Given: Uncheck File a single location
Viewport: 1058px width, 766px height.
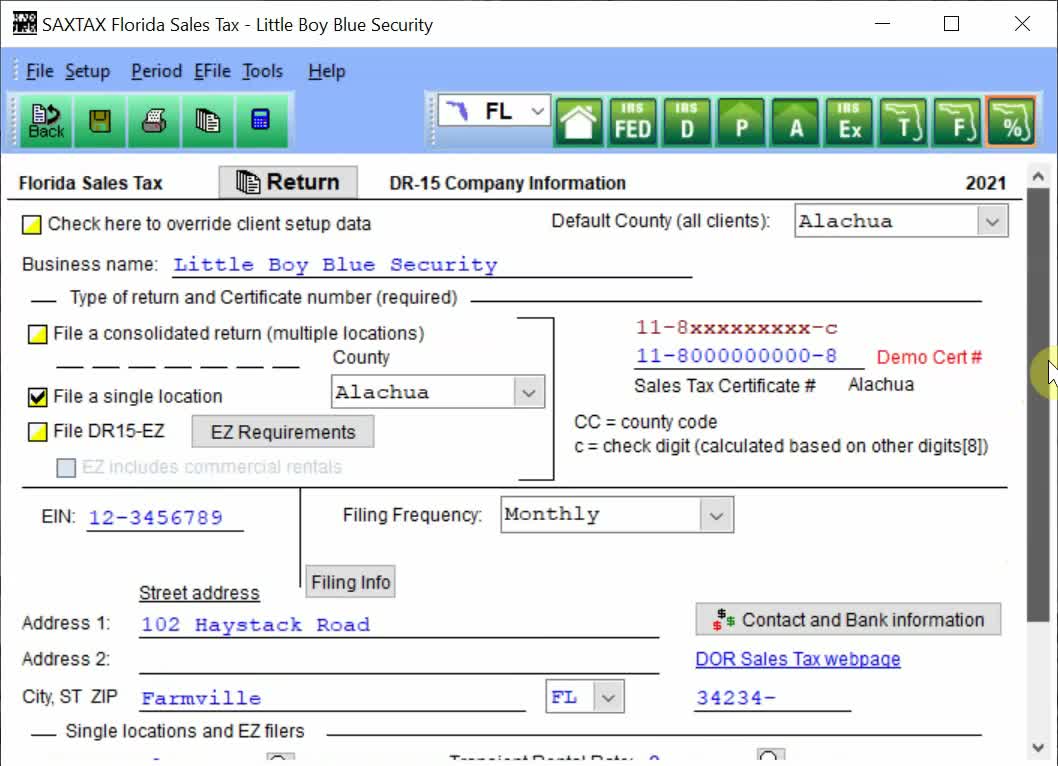Looking at the screenshot, I should (x=38, y=397).
